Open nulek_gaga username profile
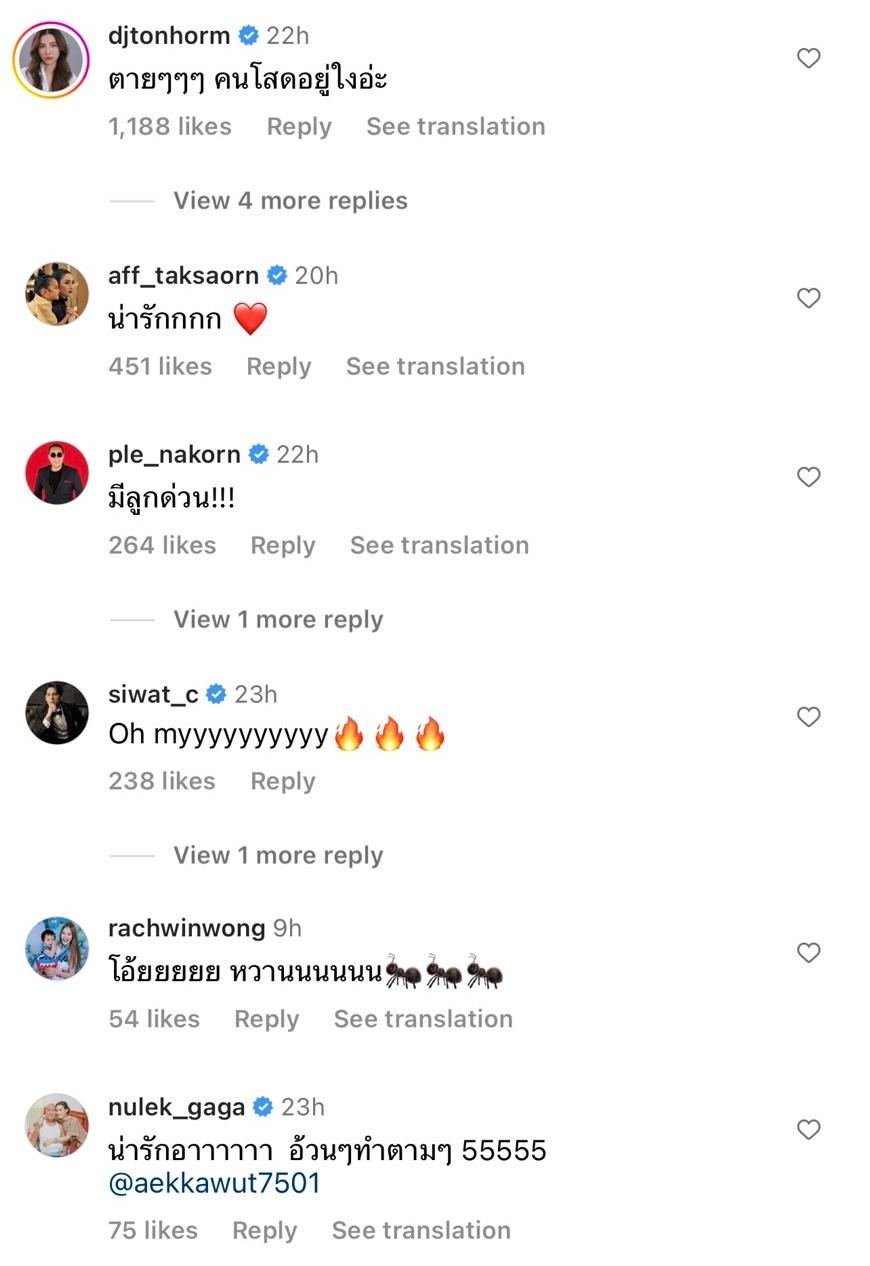Viewport: 870px width, 1266px height. (176, 1107)
